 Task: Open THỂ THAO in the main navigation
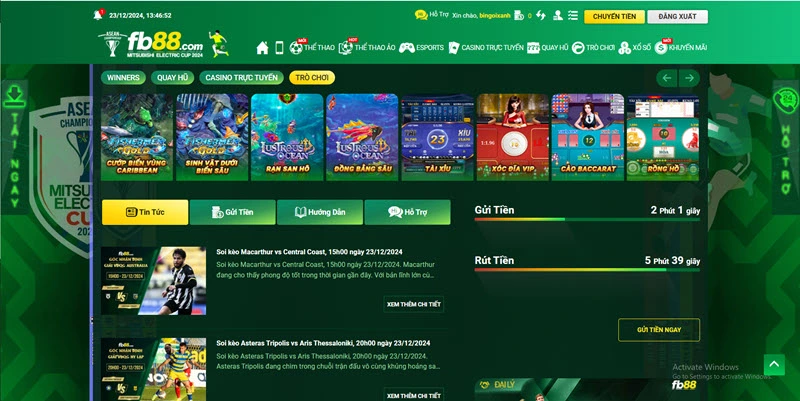pyautogui.click(x=312, y=47)
